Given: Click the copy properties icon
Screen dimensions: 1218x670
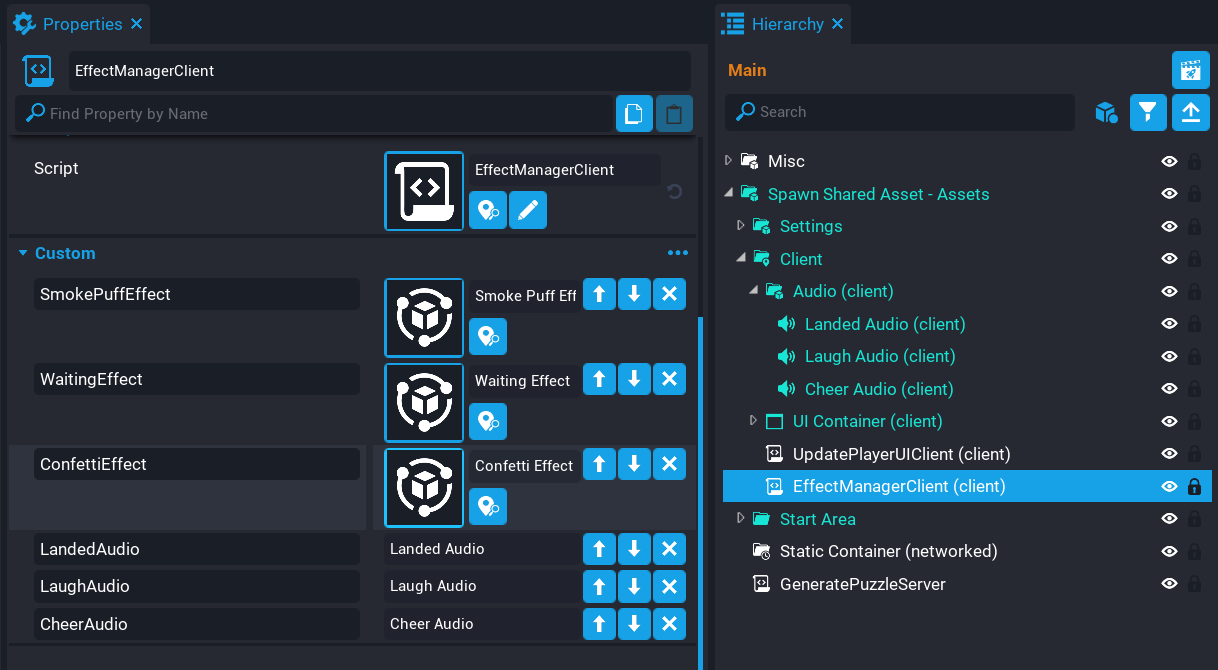Looking at the screenshot, I should (634, 114).
